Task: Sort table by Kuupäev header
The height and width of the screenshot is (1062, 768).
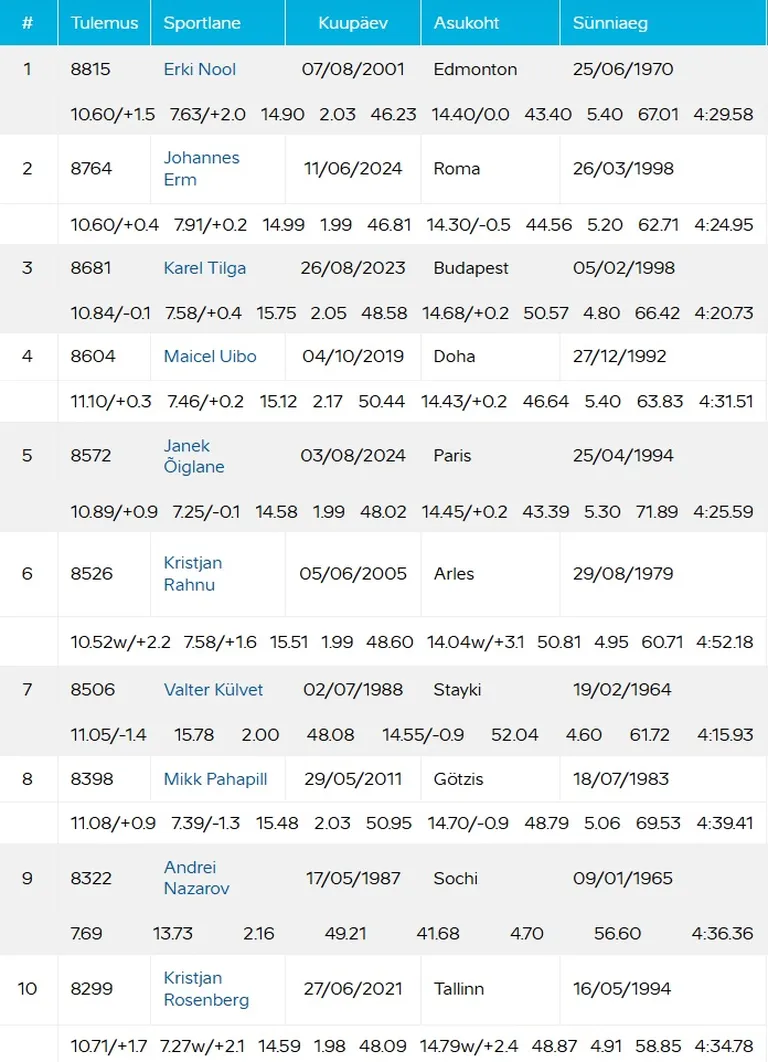Action: 353,22
